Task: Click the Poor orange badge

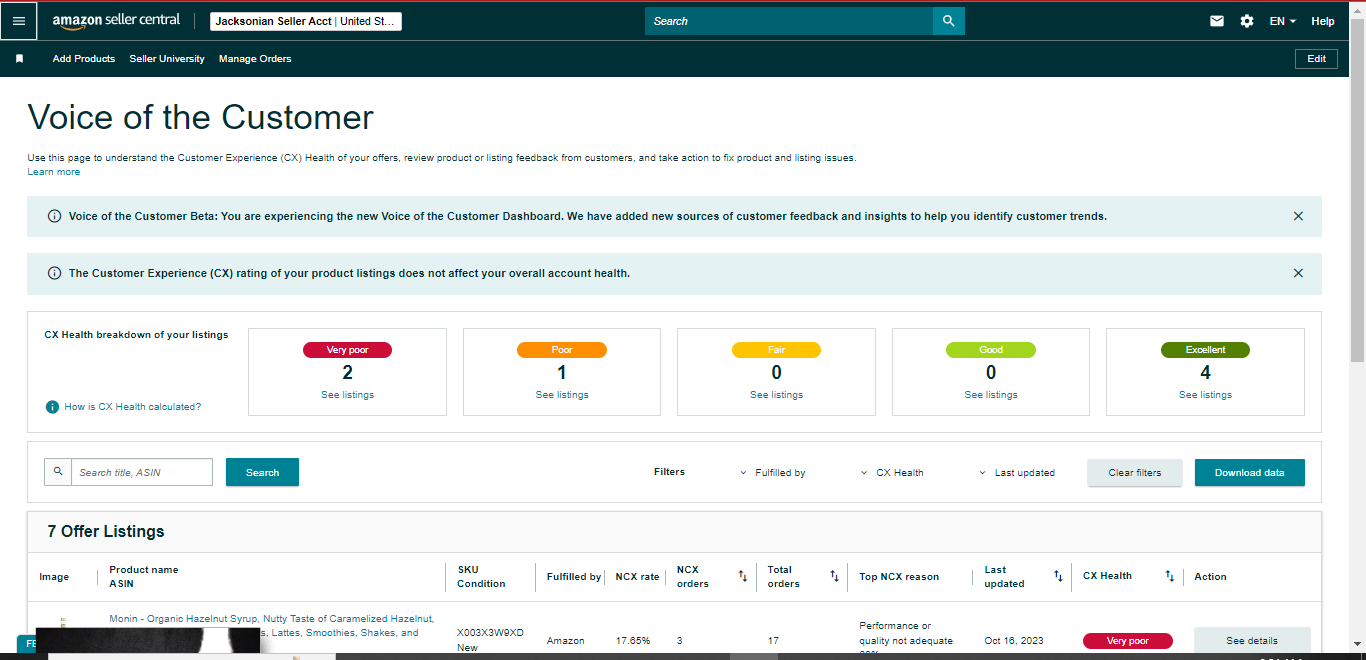Action: tap(562, 350)
